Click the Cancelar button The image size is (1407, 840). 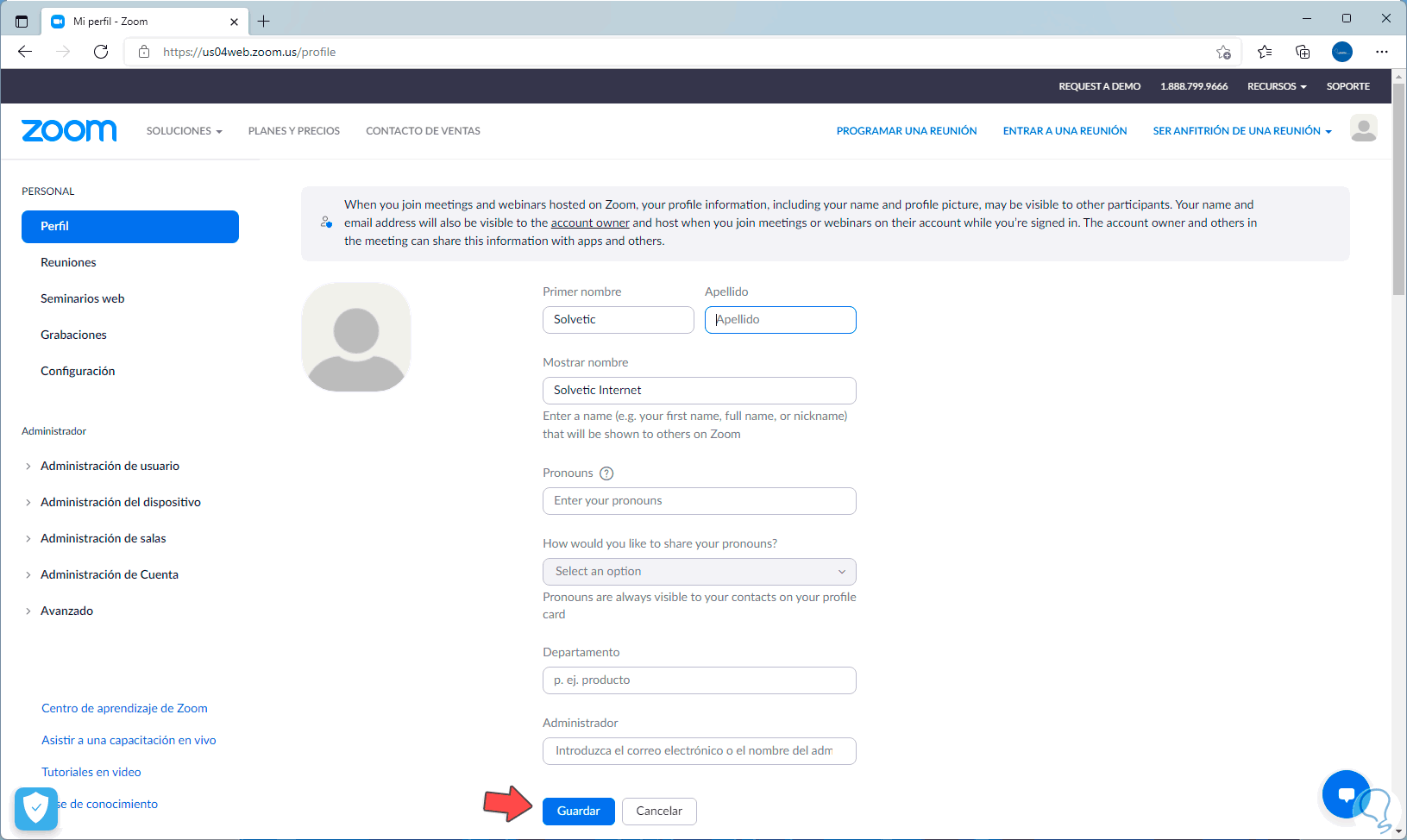point(659,812)
